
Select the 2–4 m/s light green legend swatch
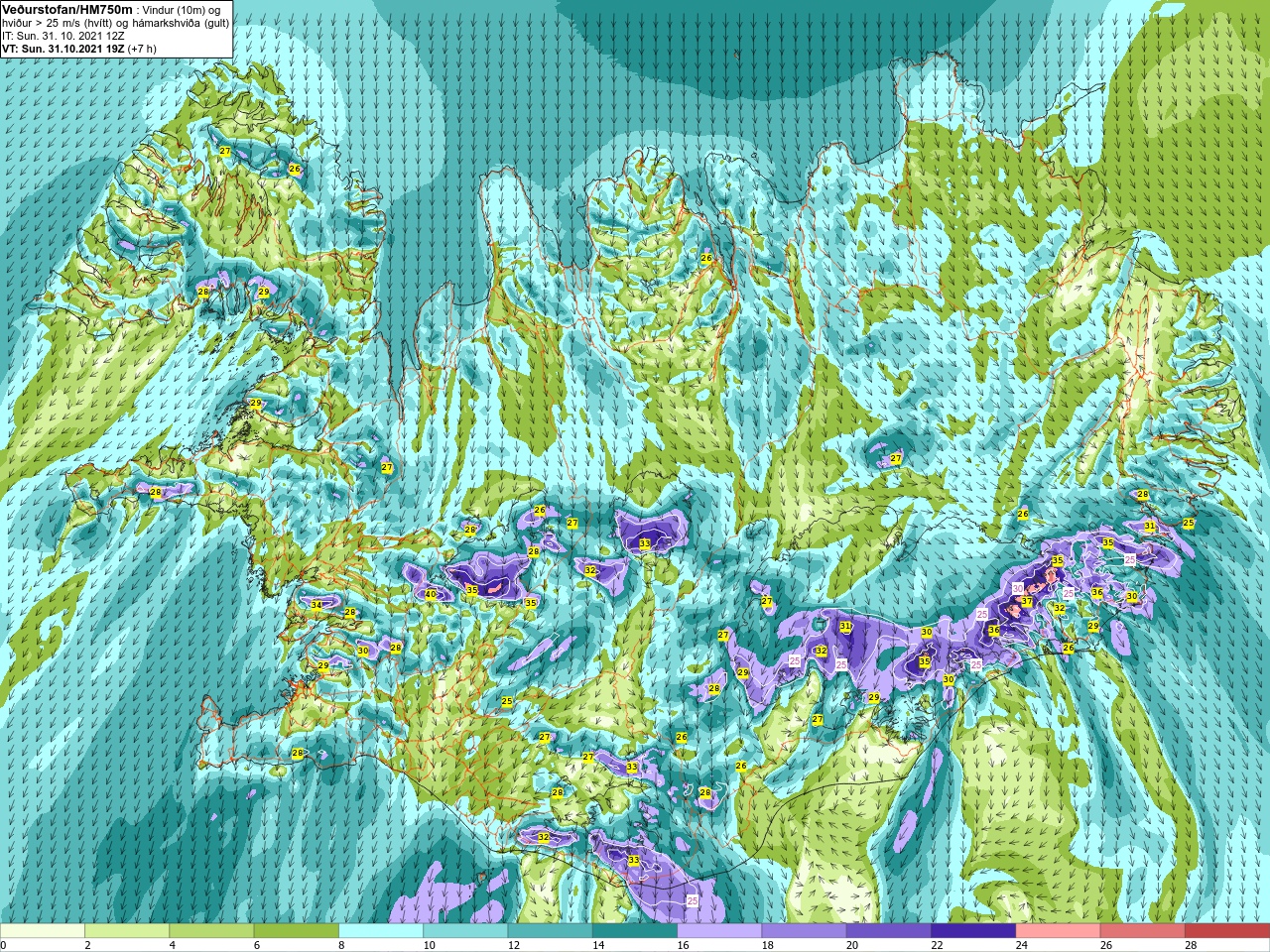coord(127,931)
